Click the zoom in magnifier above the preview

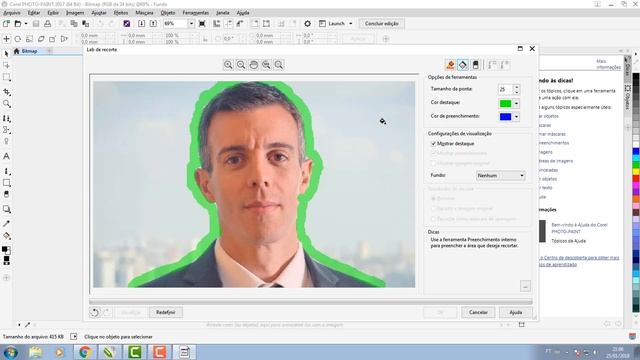[x=228, y=65]
